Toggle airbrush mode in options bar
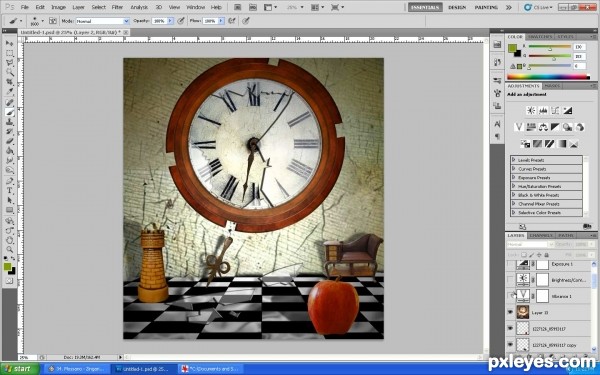Image resolution: width=600 pixels, height=375 pixels. coord(232,21)
